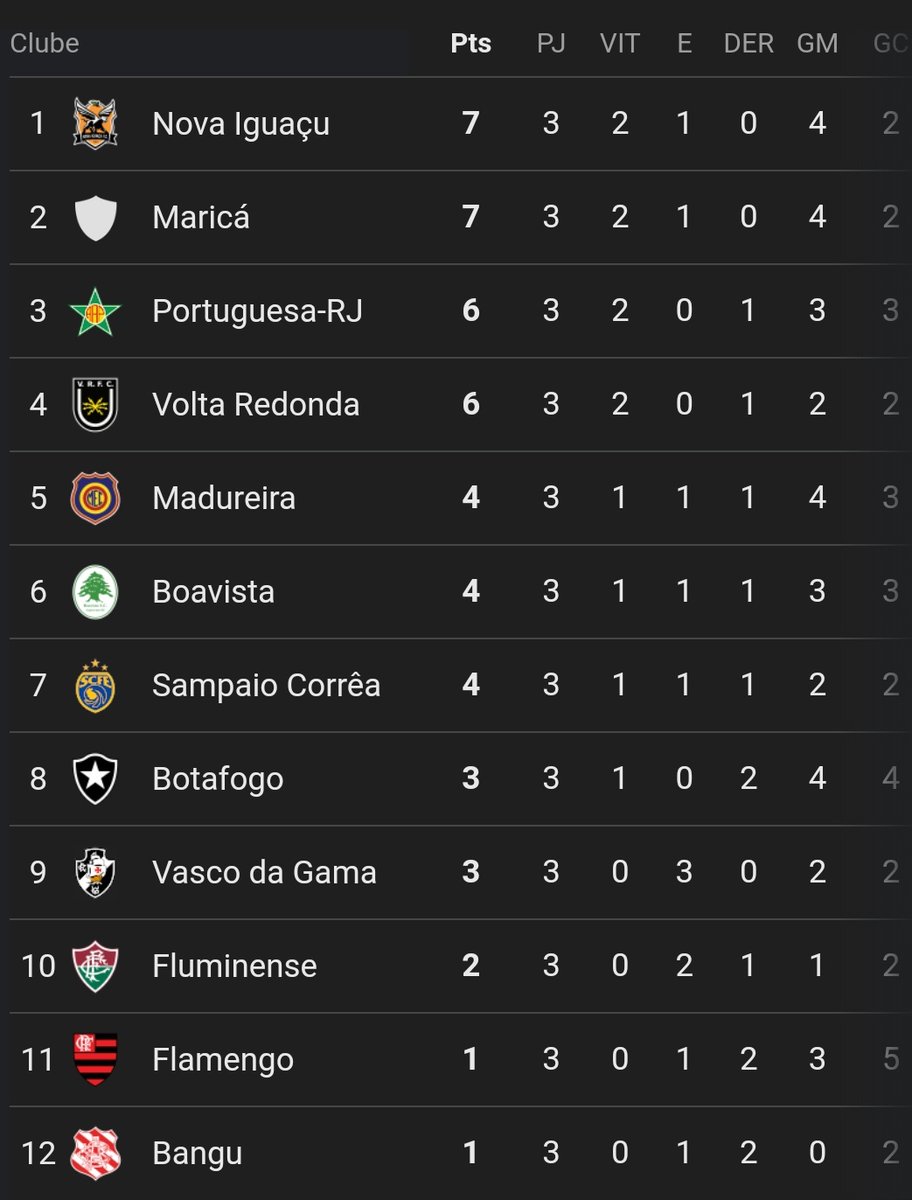912x1200 pixels.
Task: Click the GM column header
Action: coord(817,44)
